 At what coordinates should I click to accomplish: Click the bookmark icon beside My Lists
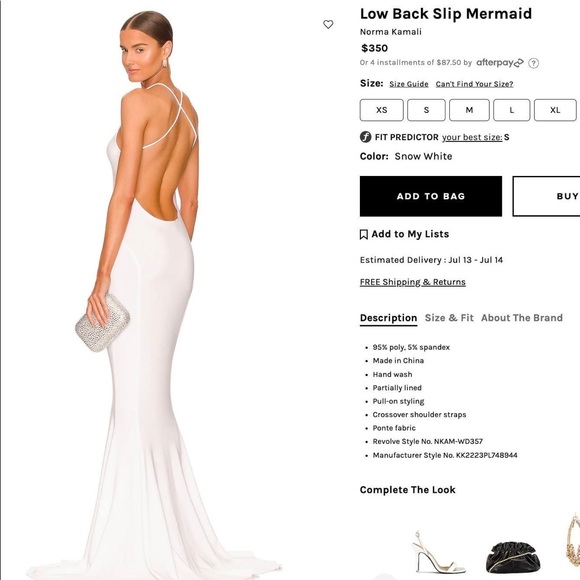(x=364, y=235)
